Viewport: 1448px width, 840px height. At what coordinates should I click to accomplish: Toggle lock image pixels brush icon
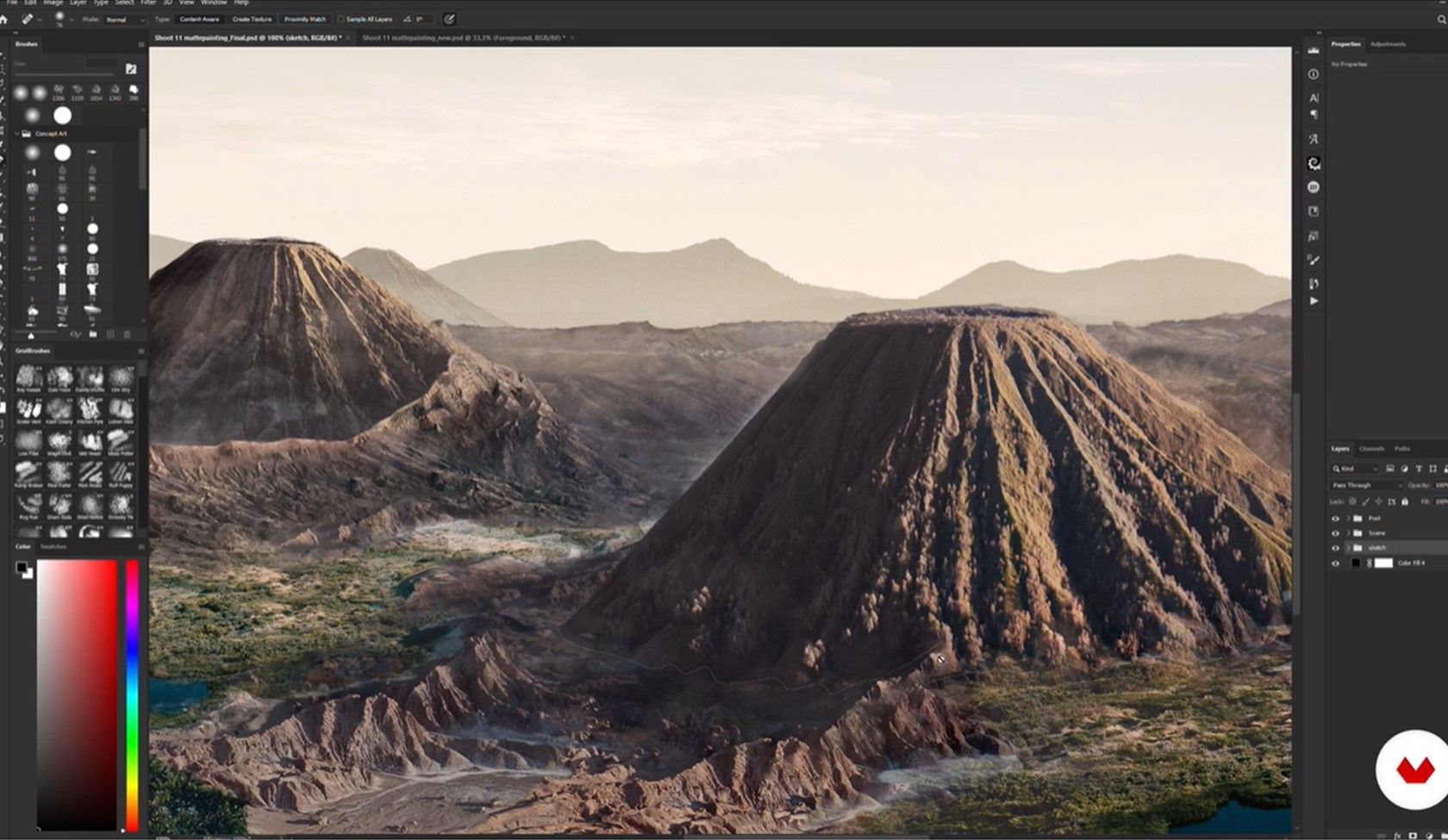[x=1366, y=501]
